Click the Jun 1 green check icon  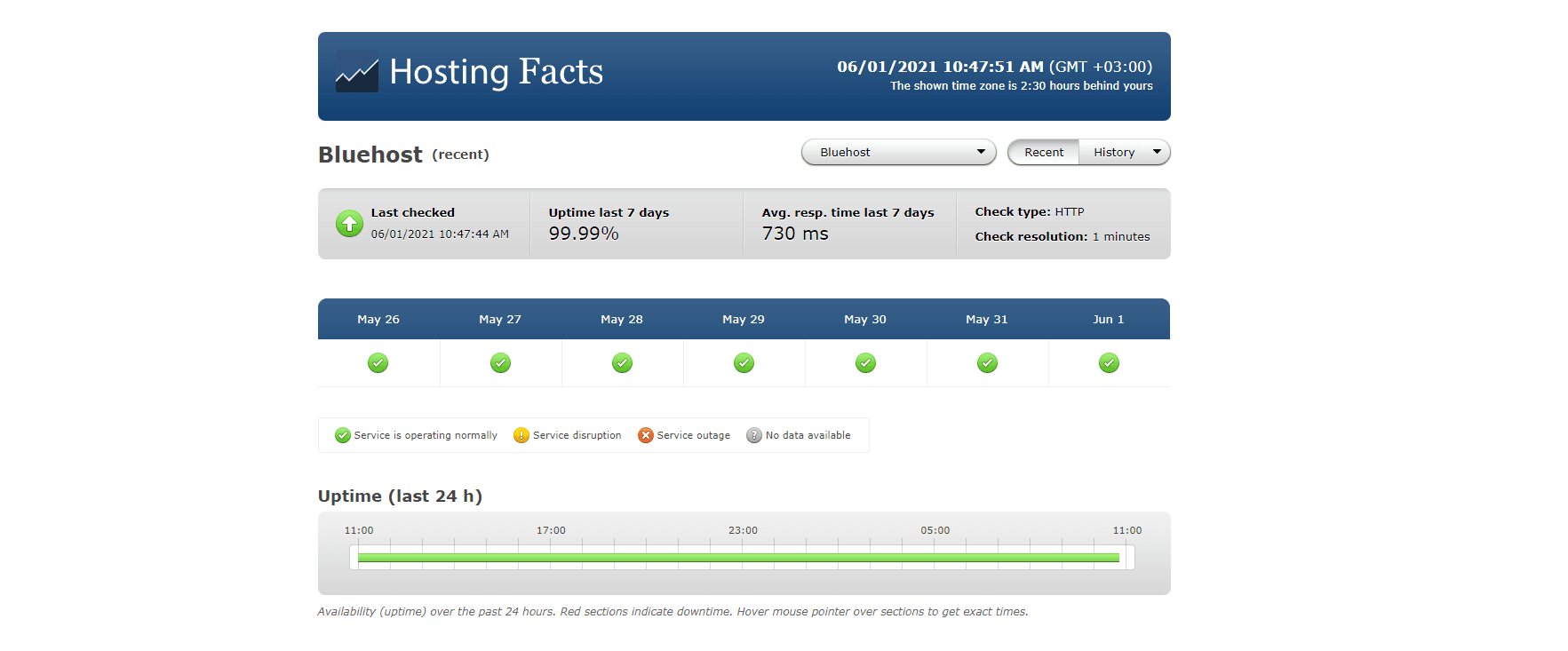[x=1109, y=362]
